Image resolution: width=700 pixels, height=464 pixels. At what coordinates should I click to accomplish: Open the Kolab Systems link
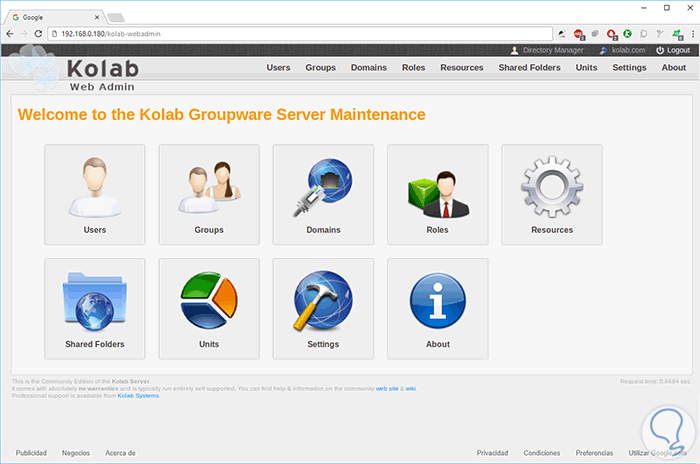coord(138,396)
